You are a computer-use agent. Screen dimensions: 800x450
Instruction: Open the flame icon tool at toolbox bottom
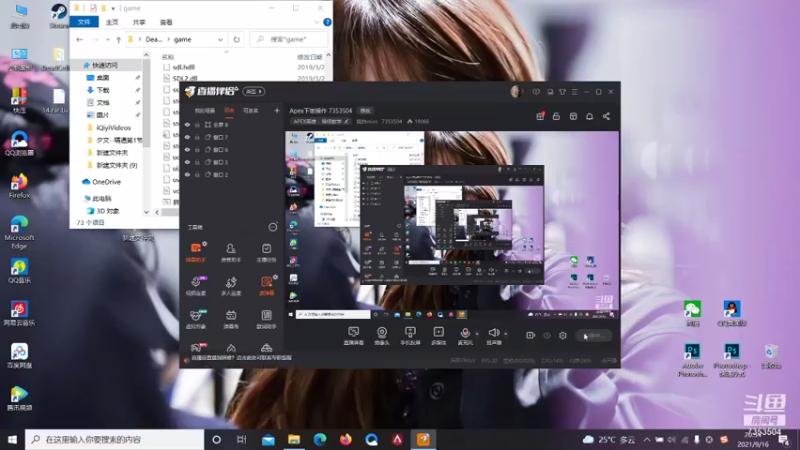(x=231, y=348)
